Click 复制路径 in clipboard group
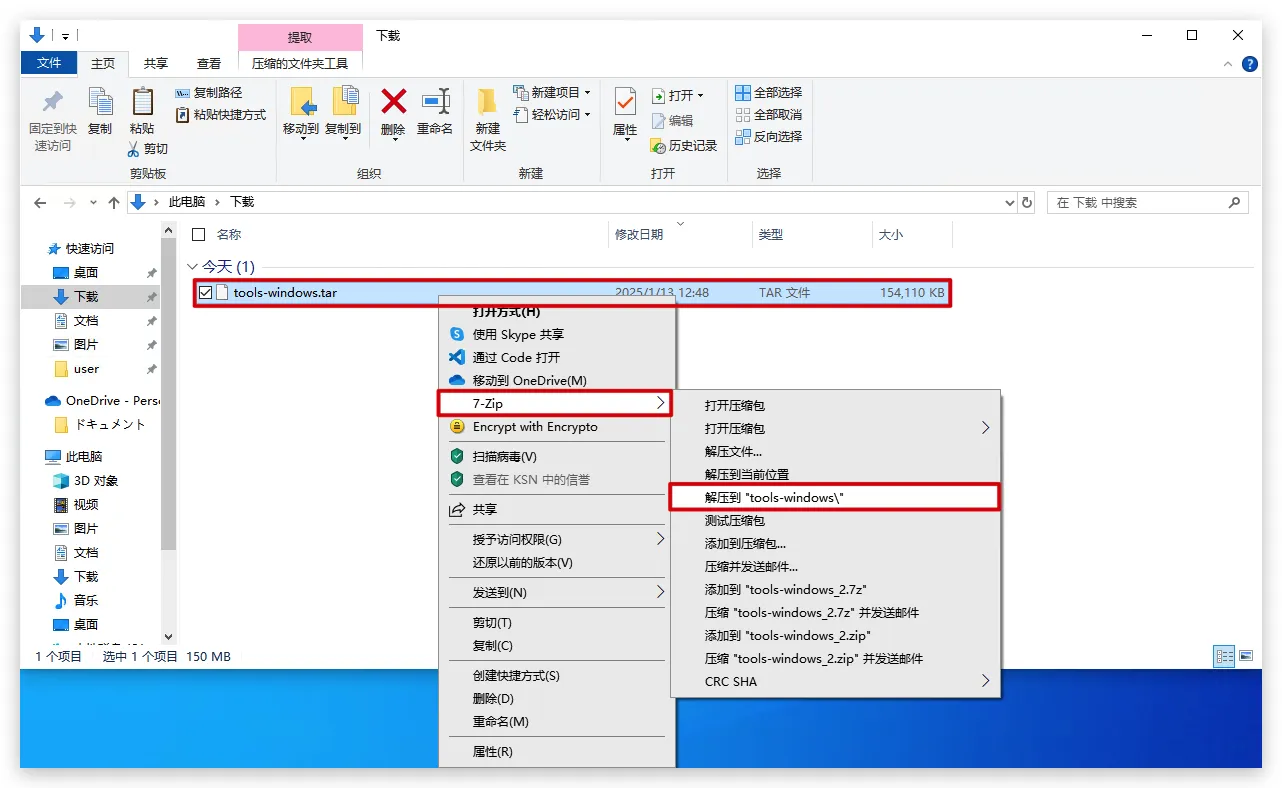 click(217, 93)
